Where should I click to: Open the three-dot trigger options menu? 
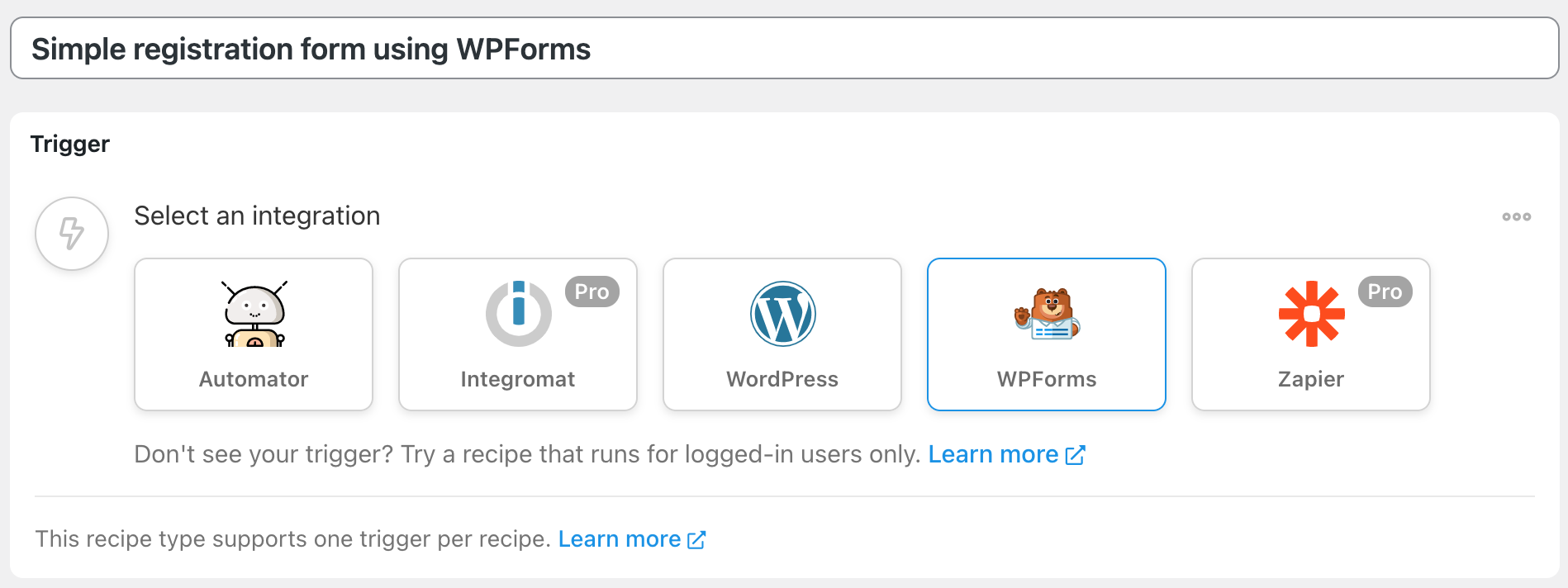tap(1517, 216)
